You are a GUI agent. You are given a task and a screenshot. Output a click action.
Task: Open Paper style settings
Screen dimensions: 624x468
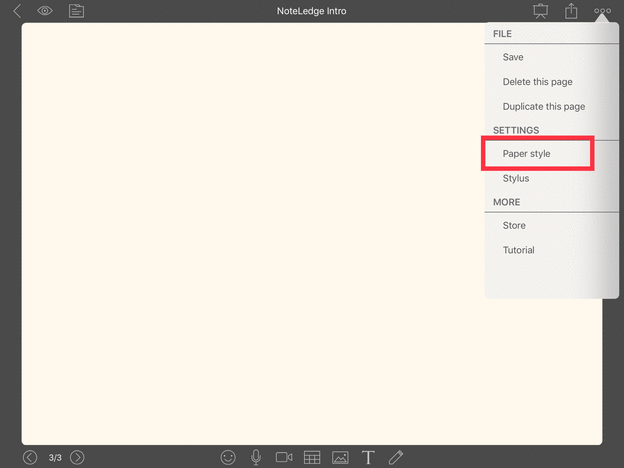pos(527,154)
